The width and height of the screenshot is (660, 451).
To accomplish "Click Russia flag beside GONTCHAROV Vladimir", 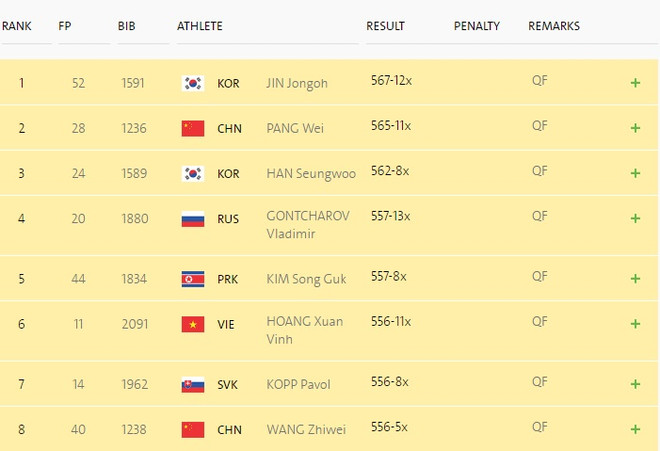I will point(193,219).
